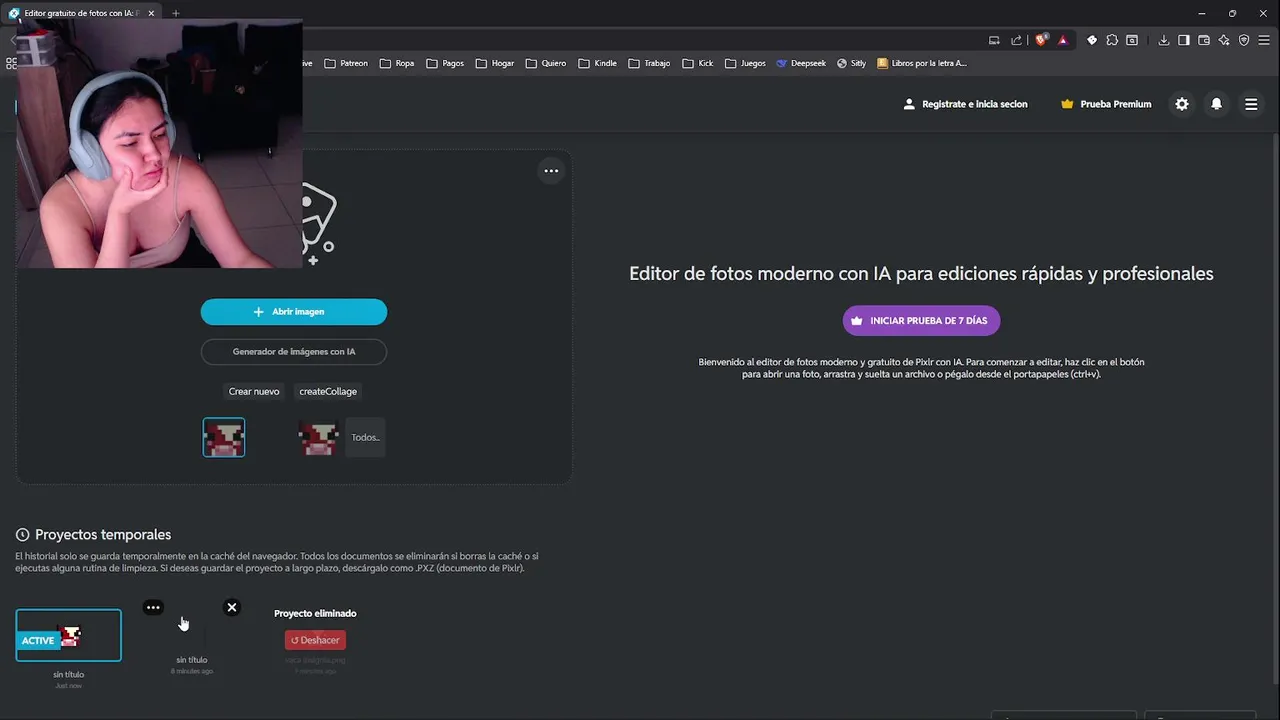The image size is (1280, 720).
Task: Close the Editor gratuito de fotos tab
Action: [151, 13]
